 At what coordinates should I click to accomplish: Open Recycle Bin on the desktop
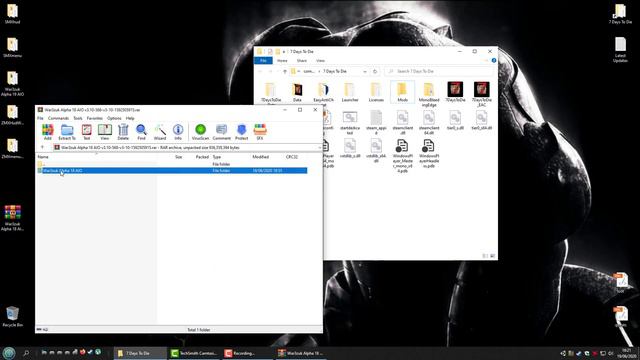(x=12, y=317)
